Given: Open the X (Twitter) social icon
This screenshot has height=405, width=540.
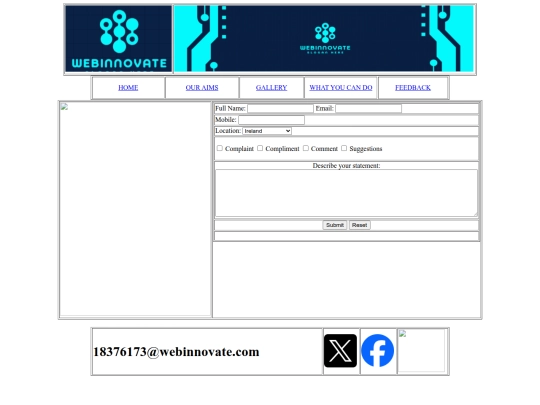Looking at the screenshot, I should click(x=340, y=351).
